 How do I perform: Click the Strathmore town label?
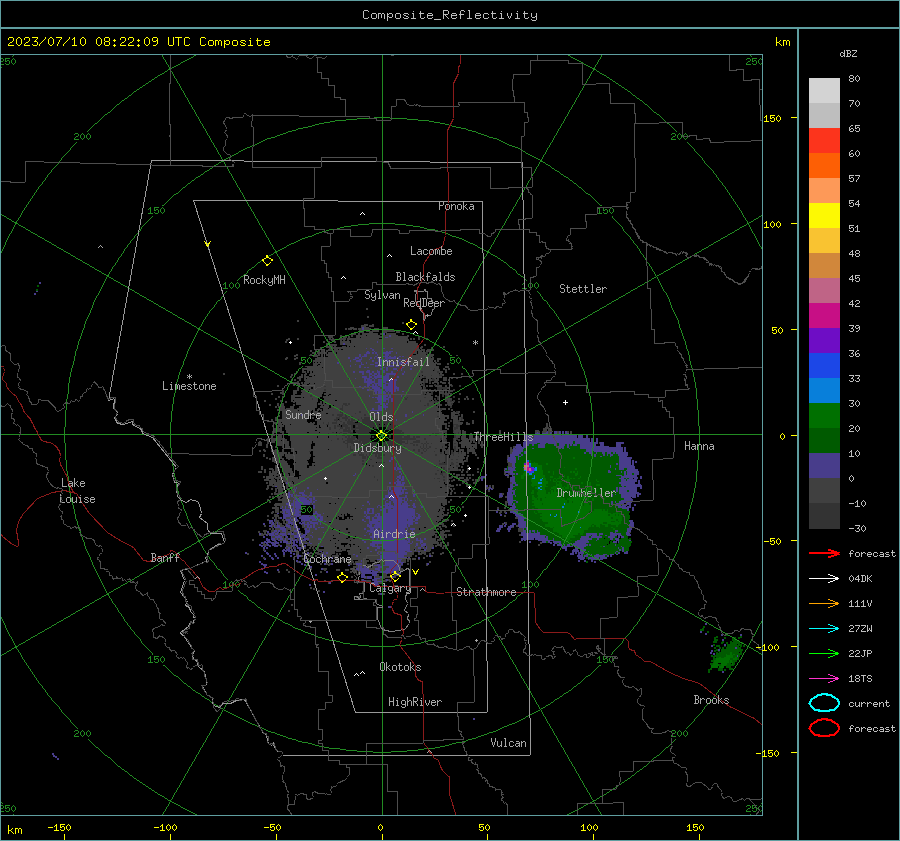(486, 592)
